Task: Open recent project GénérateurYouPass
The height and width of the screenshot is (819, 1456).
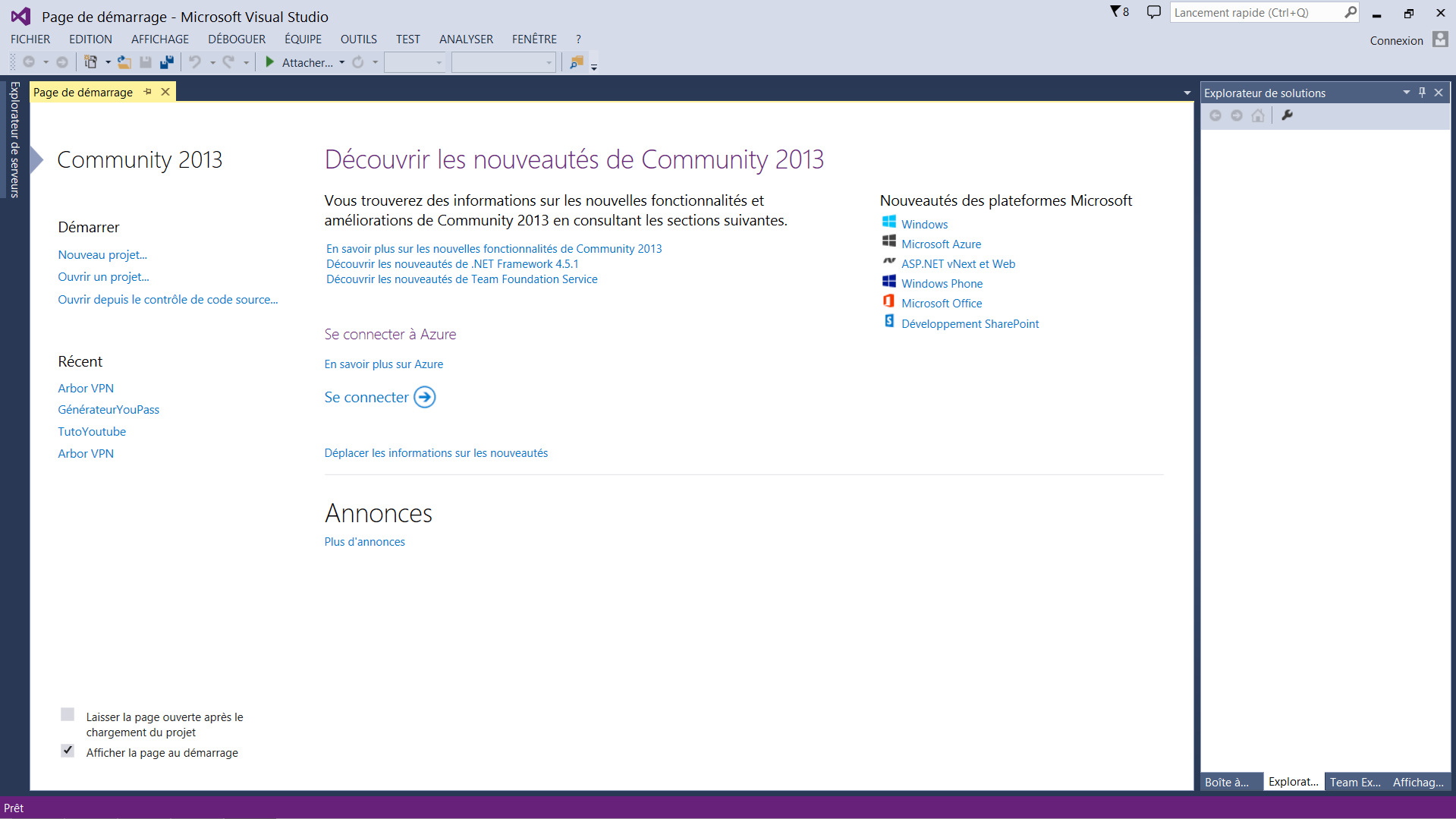Action: point(108,410)
